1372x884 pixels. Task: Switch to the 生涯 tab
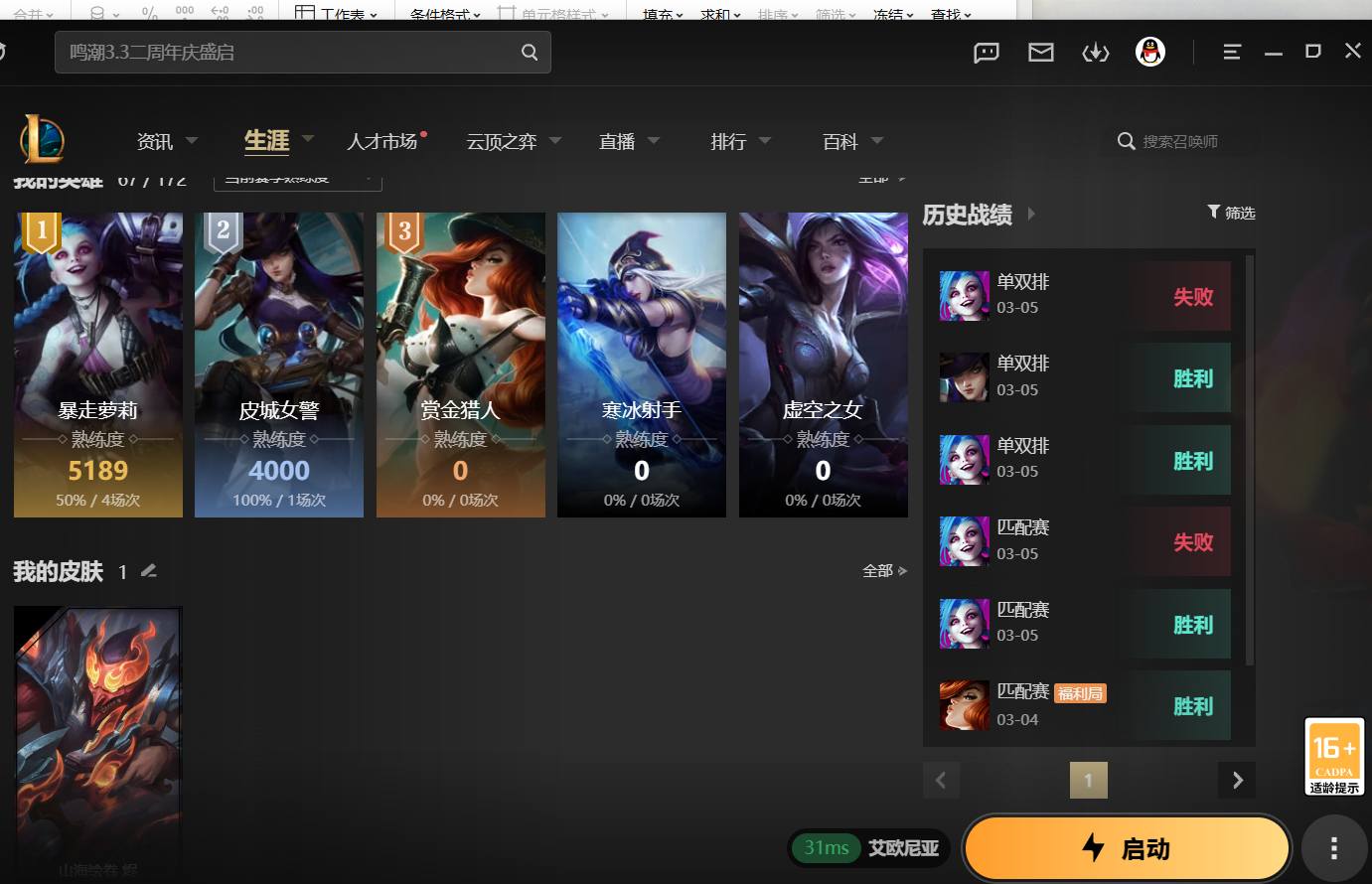pos(267,140)
